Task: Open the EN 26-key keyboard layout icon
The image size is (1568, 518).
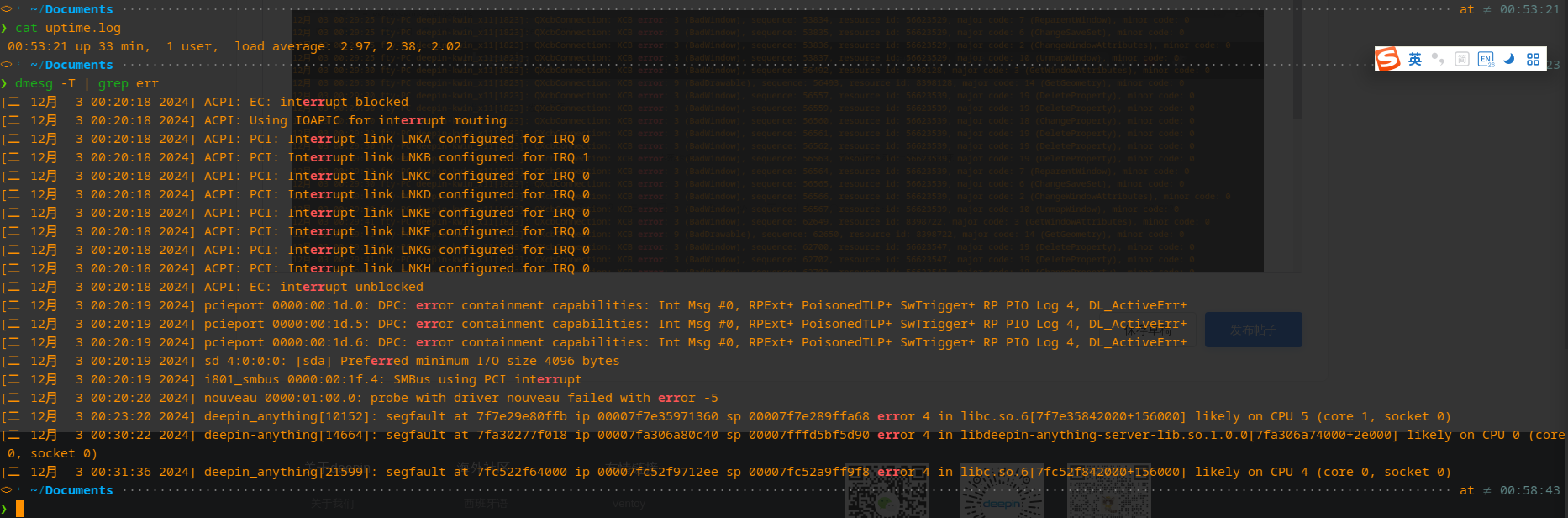Action: 1486,59
